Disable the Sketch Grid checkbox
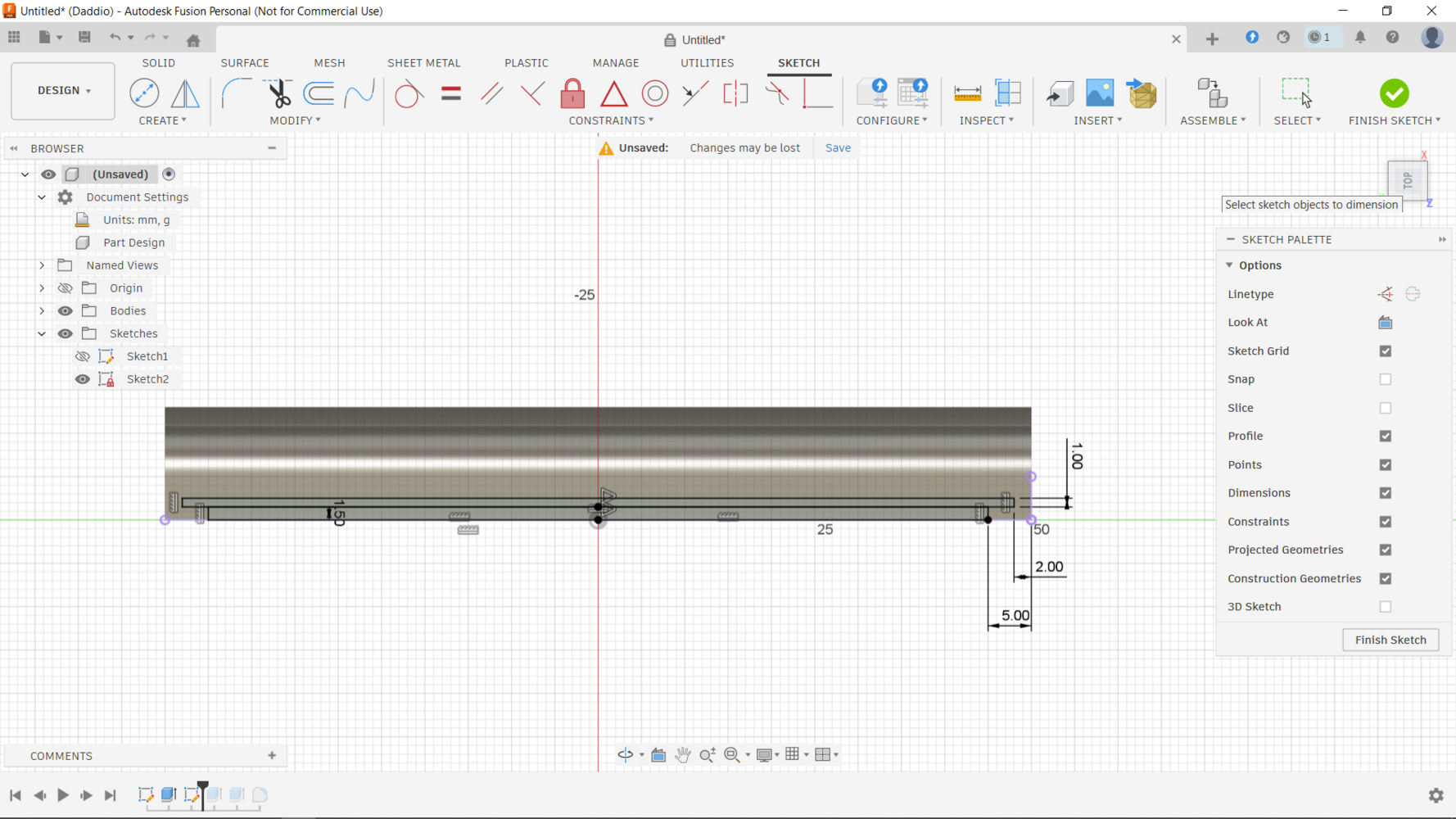The height and width of the screenshot is (819, 1456). (1385, 351)
